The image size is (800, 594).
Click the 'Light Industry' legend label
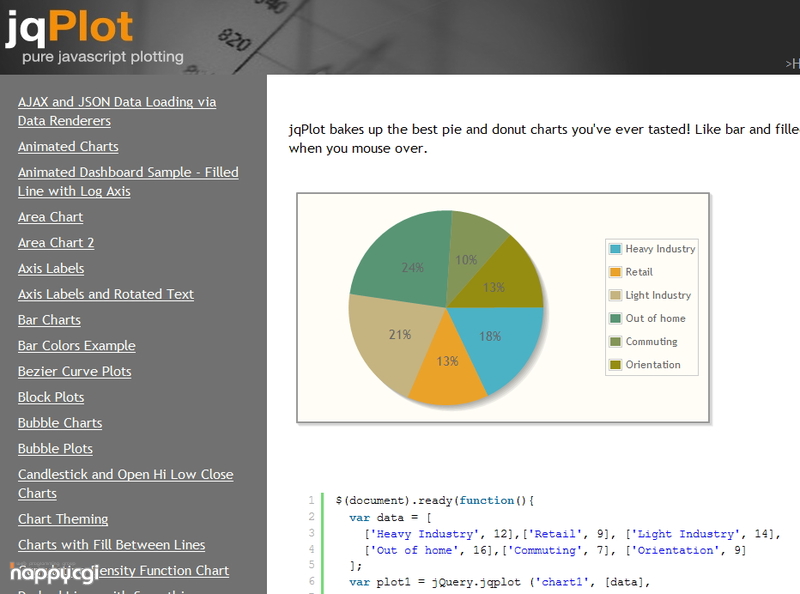[658, 295]
